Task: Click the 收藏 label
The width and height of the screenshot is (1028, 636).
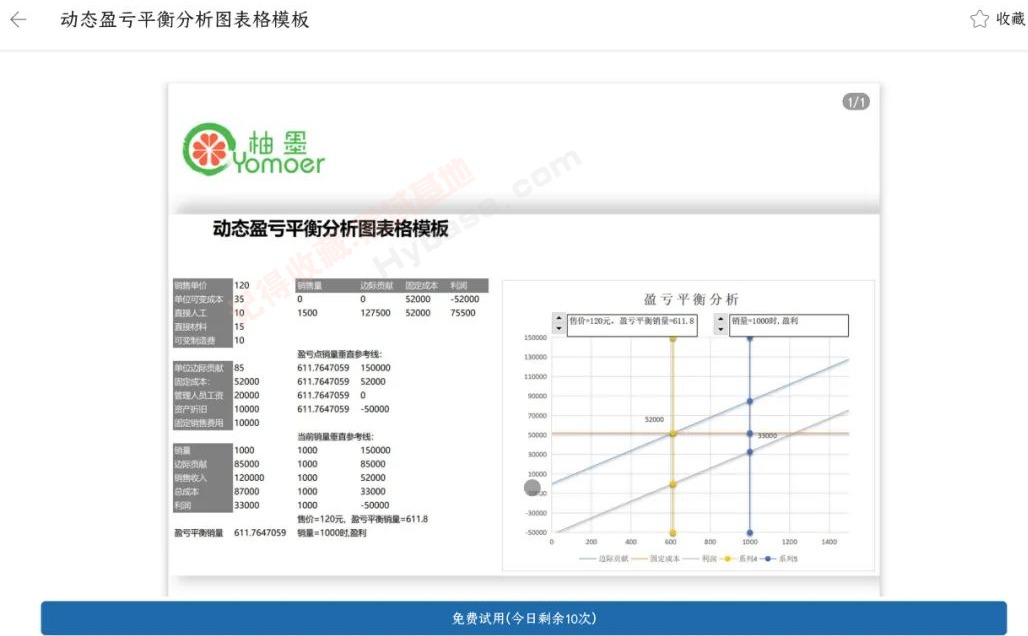Action: [x=1010, y=18]
